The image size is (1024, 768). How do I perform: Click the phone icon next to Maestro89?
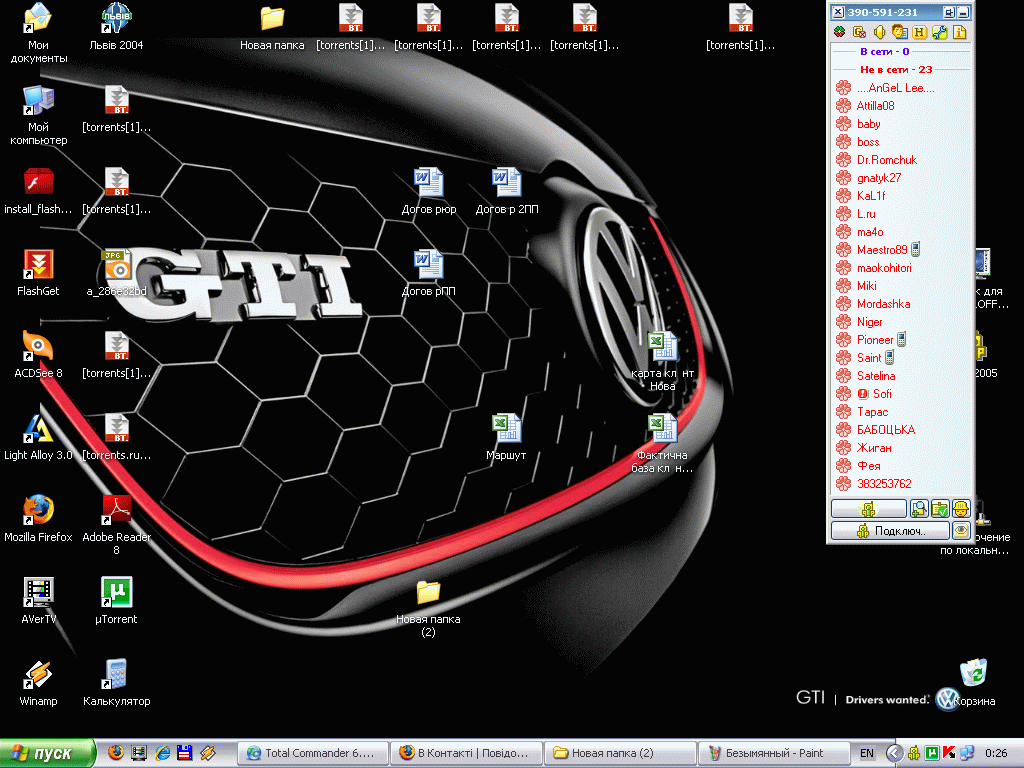pos(916,249)
